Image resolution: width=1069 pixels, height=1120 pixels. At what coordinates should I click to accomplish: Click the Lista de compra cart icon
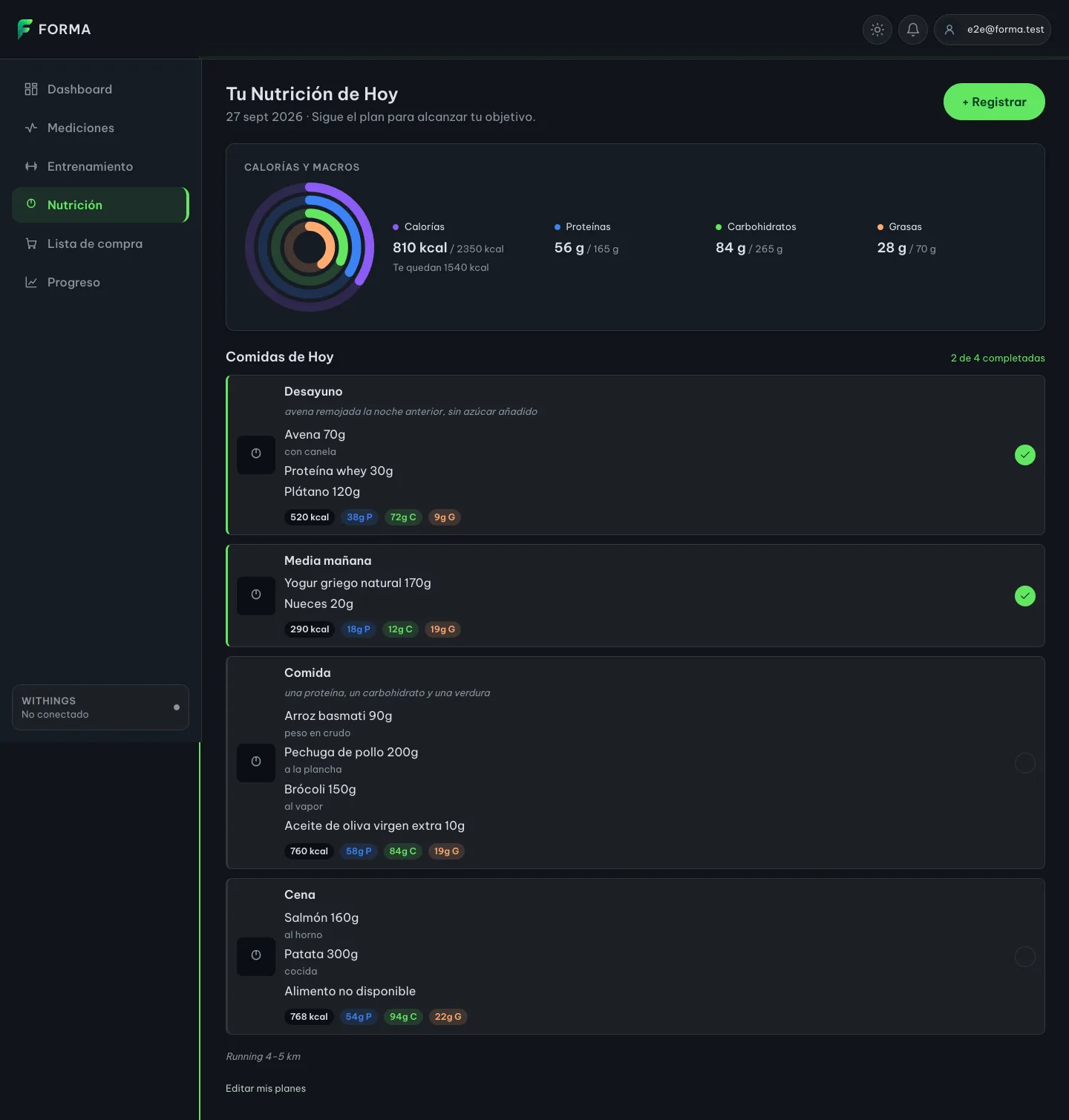tap(31, 243)
